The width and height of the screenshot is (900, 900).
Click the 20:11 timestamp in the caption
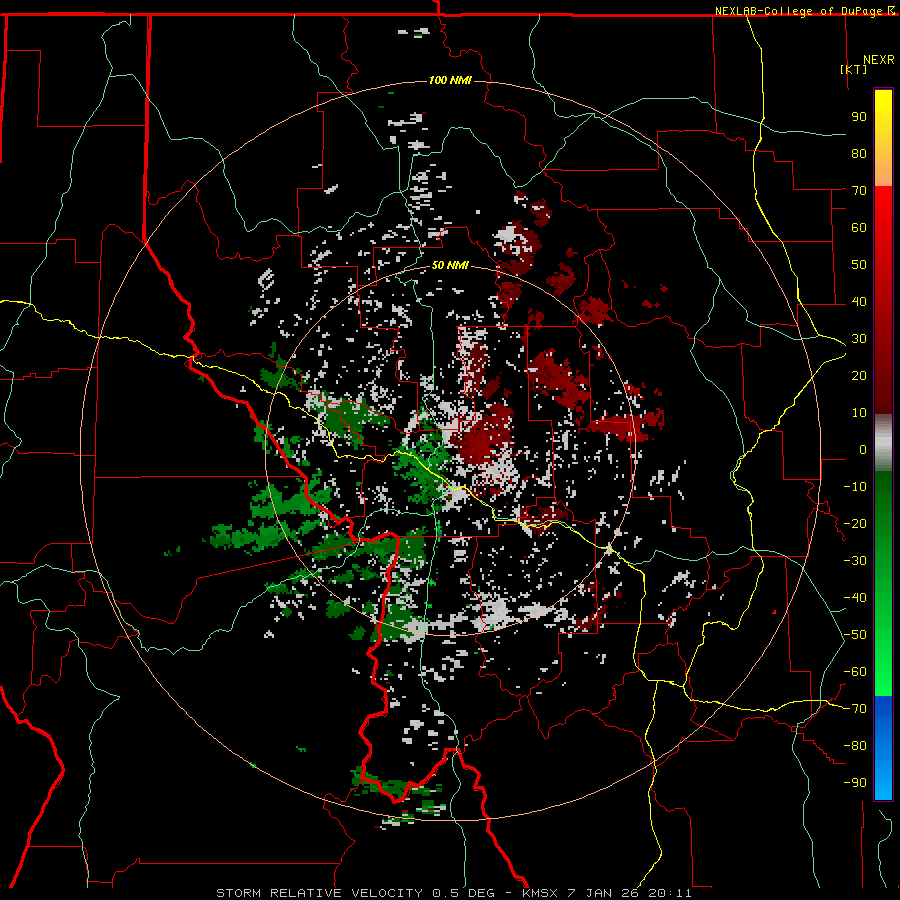click(x=670, y=893)
